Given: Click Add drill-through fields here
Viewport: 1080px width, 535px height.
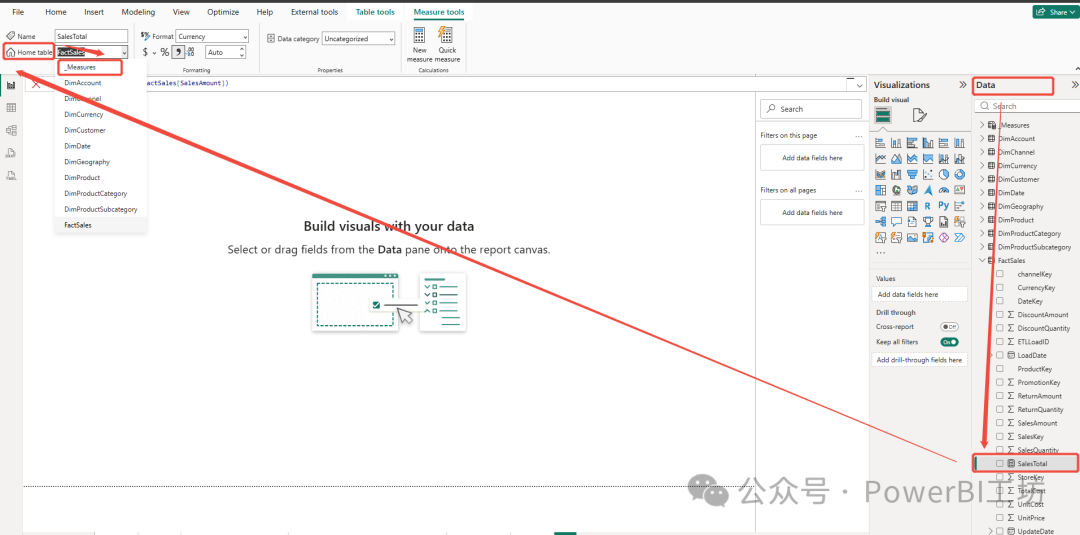Looking at the screenshot, I should (919, 360).
